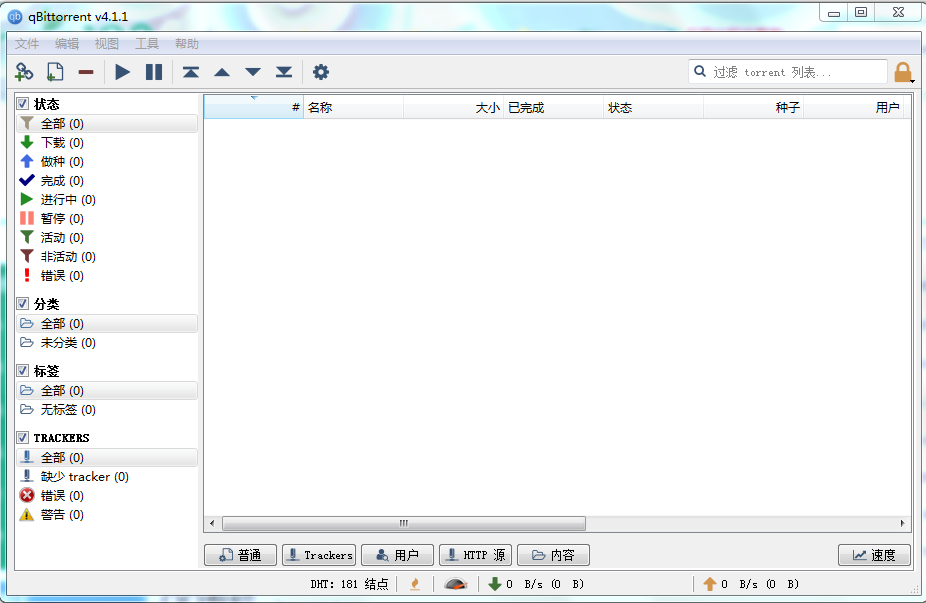Screen dimensions: 926x603
Task: Select 全部 (0) under 分类
Action: click(107, 324)
